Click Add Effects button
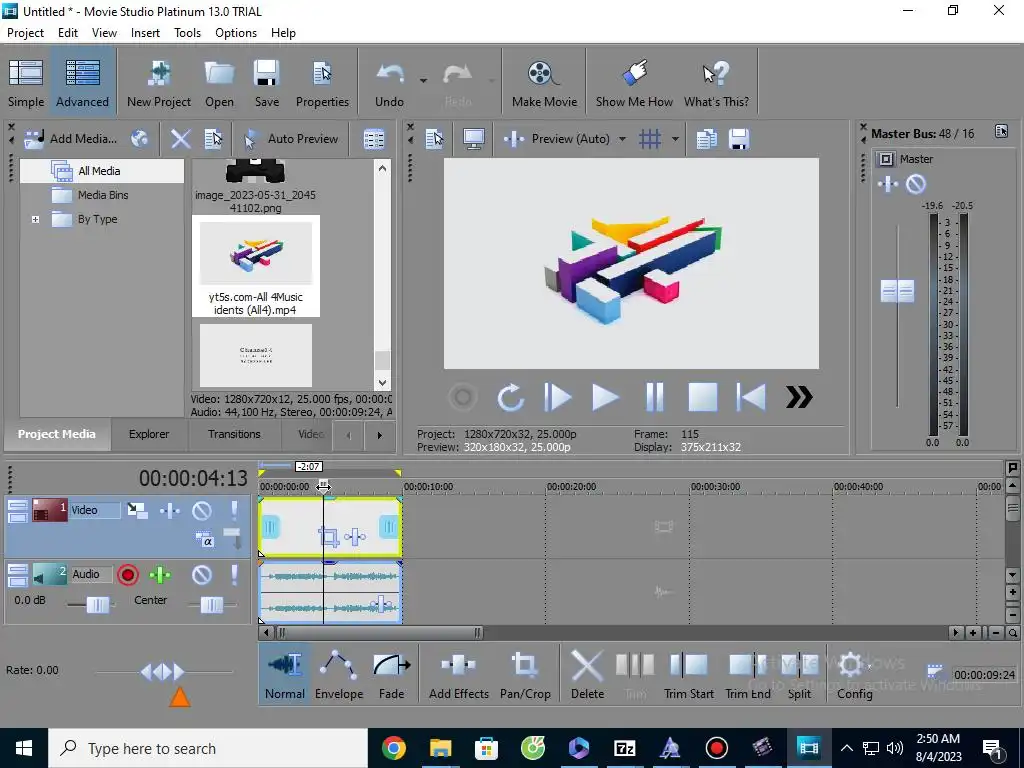The width and height of the screenshot is (1024, 768). coord(458,675)
